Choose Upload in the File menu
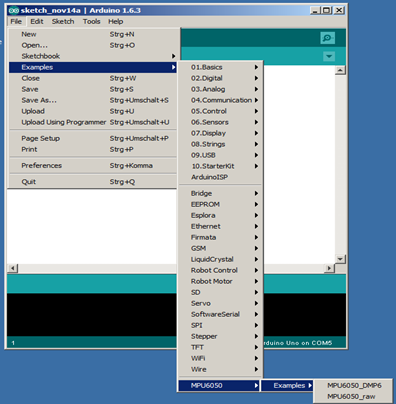The width and height of the screenshot is (396, 404). coord(93,111)
